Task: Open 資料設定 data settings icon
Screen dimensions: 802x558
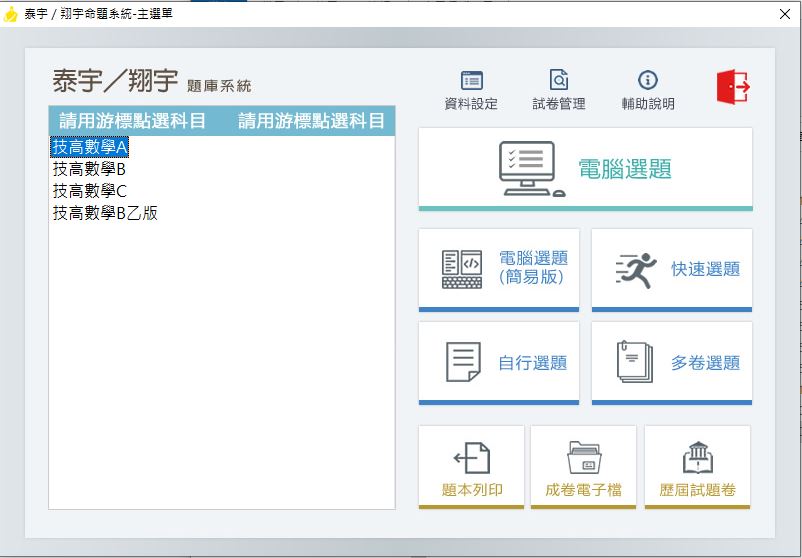Action: 471,81
